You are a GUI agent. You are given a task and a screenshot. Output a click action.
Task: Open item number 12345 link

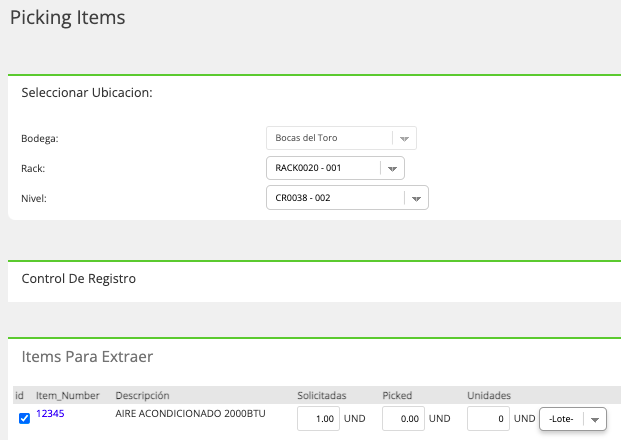point(50,413)
